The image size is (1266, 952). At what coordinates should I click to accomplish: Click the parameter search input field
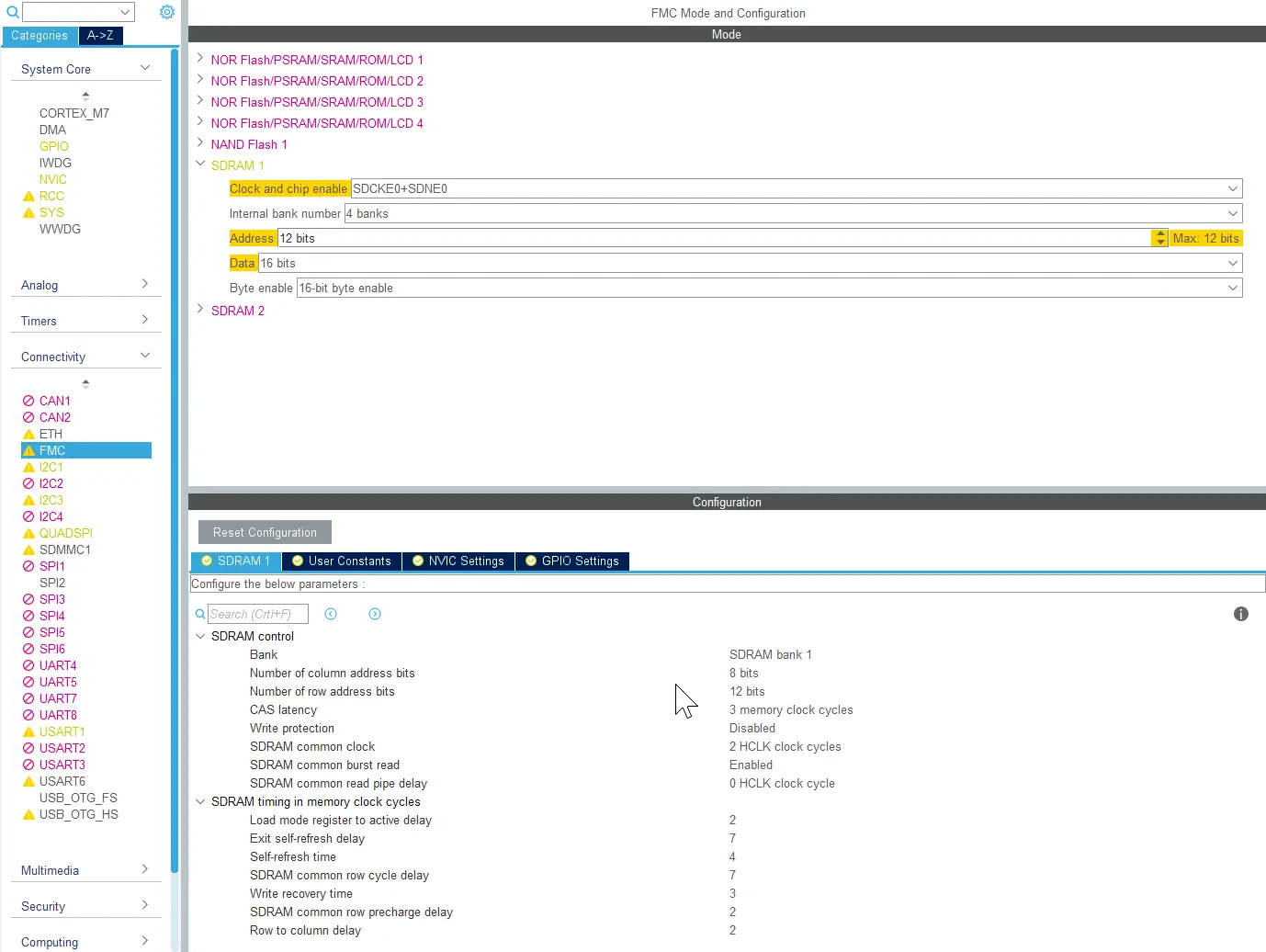pyautogui.click(x=257, y=614)
